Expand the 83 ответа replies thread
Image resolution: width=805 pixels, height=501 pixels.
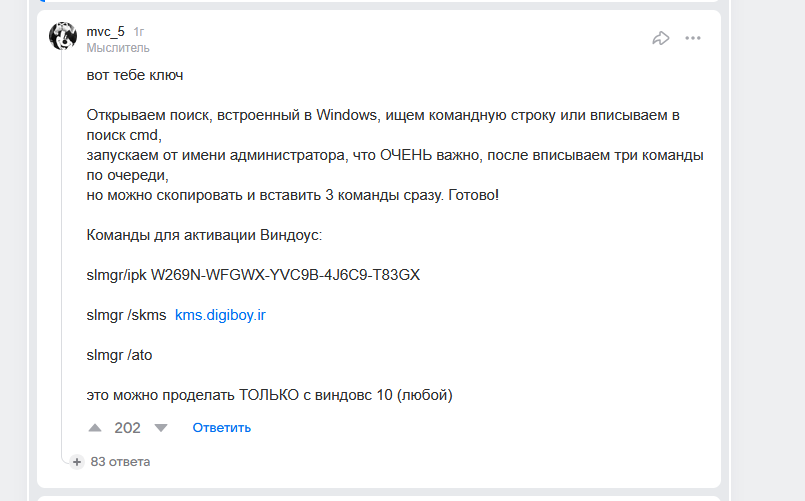120,462
